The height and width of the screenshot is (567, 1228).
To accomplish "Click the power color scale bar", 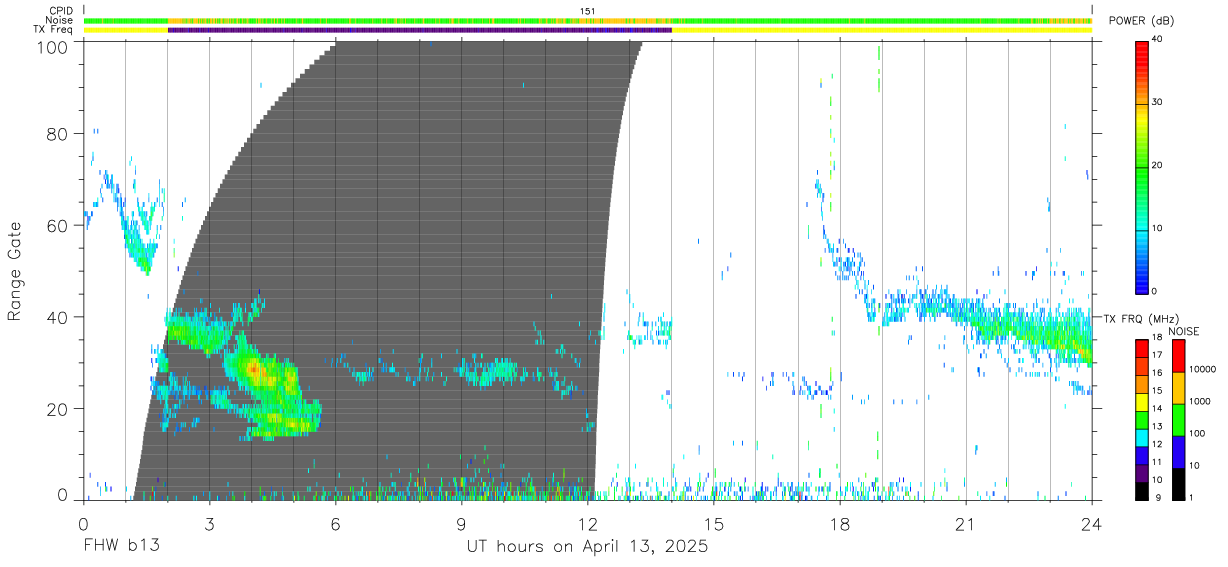I will 1142,166.
